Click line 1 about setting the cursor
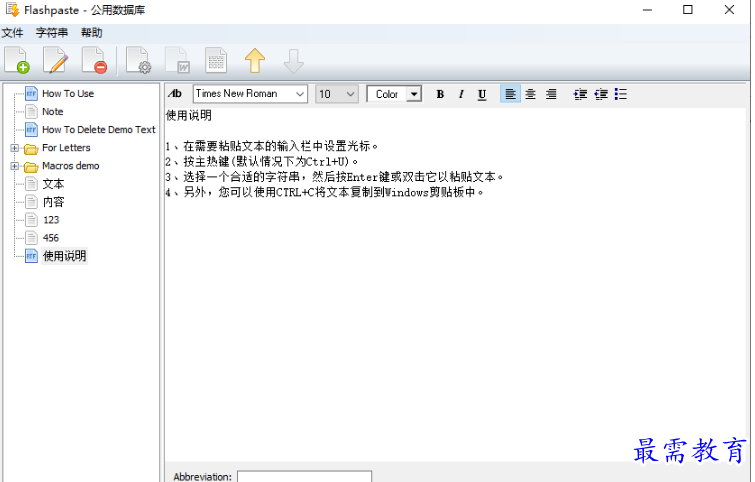This screenshot has width=755, height=482. point(272,146)
